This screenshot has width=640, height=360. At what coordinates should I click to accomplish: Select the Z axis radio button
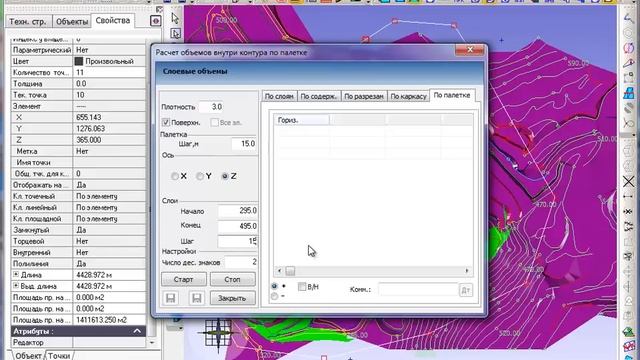tap(224, 176)
